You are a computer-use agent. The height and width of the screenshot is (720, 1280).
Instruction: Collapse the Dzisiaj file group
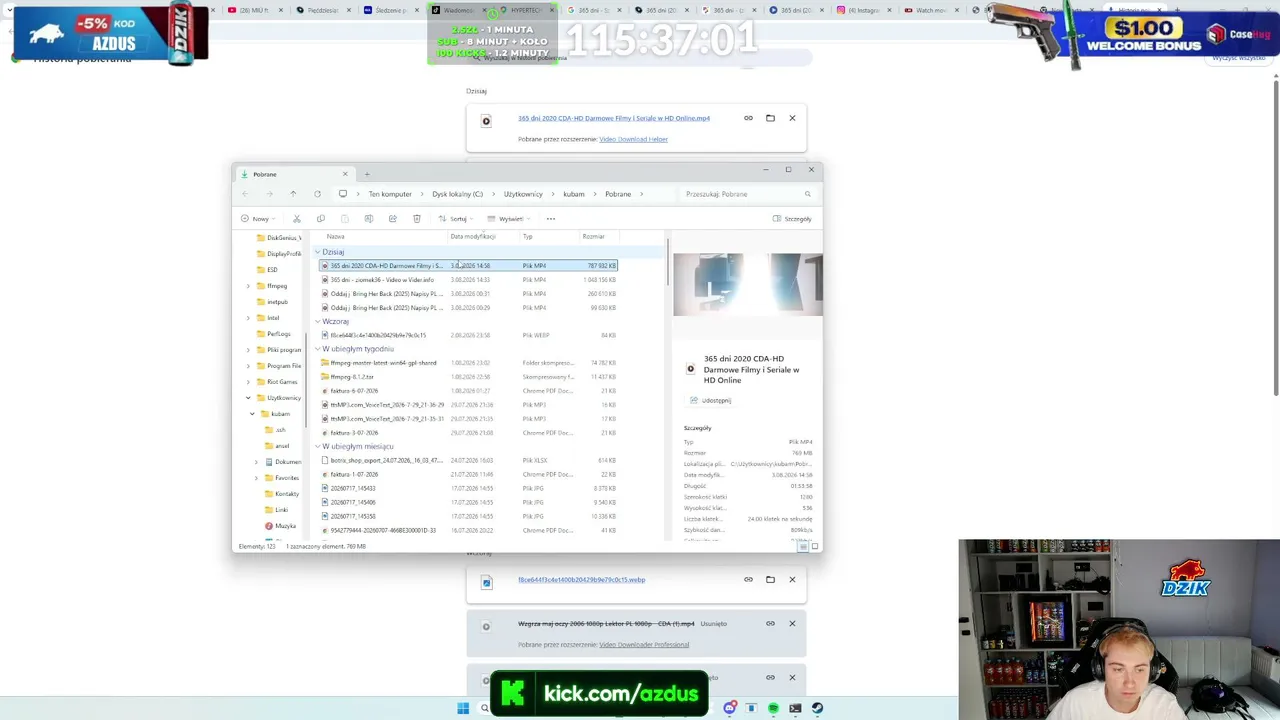click(x=317, y=252)
